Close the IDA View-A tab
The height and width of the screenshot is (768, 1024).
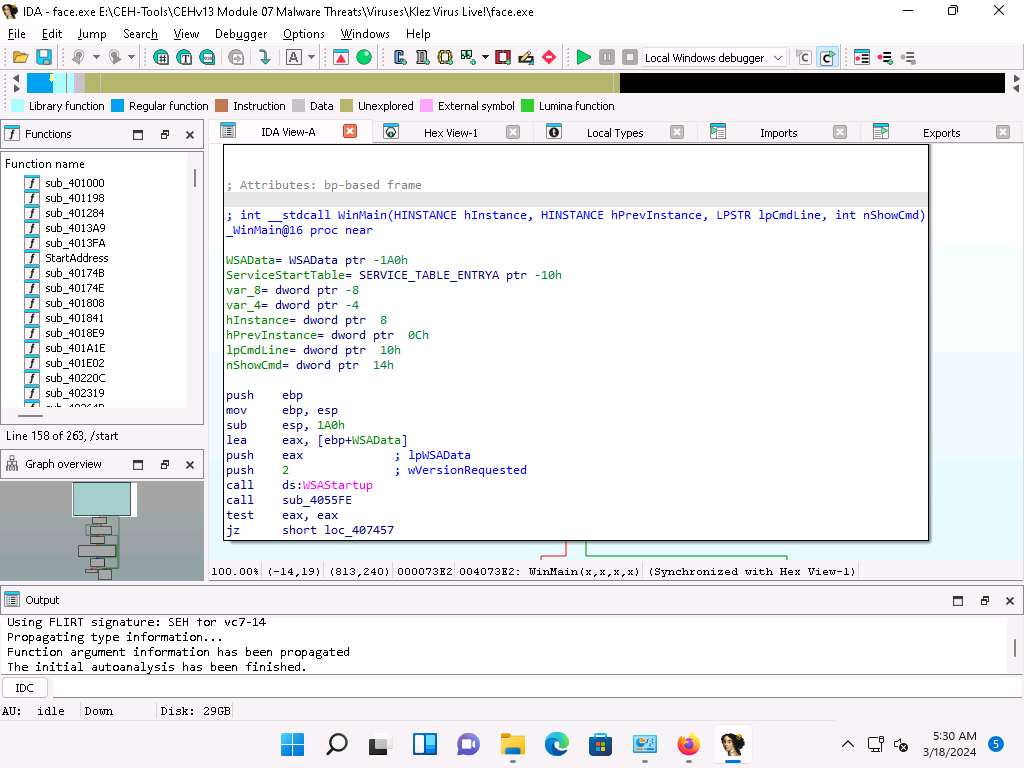point(350,131)
